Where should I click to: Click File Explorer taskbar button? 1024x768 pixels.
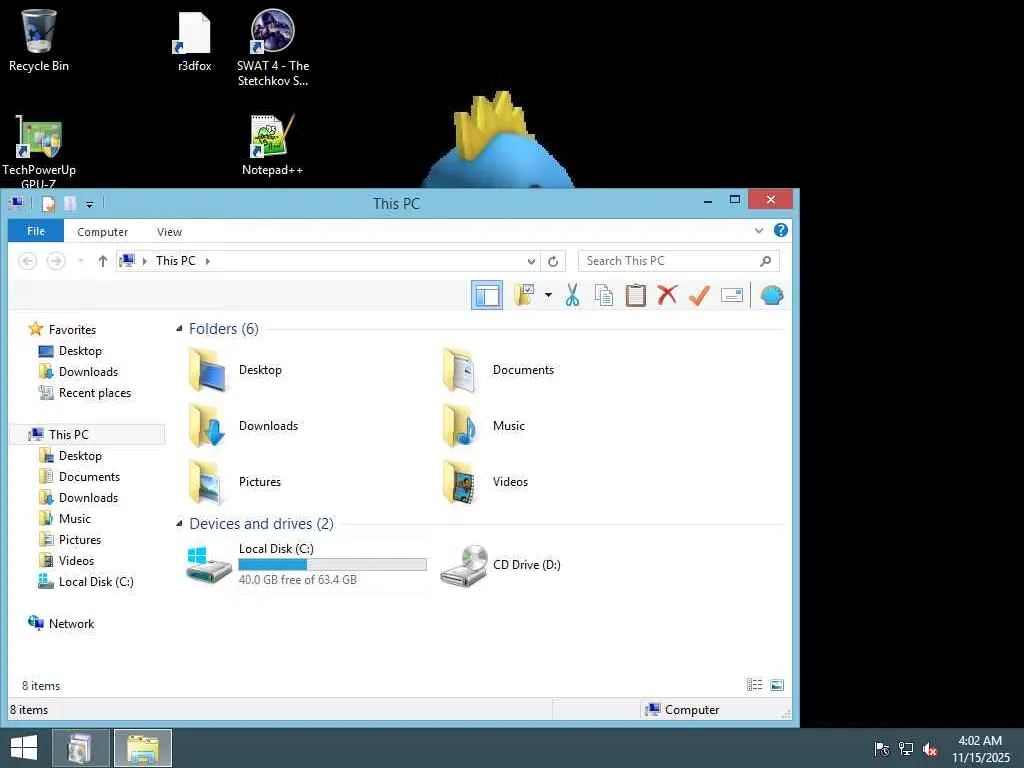pos(143,748)
